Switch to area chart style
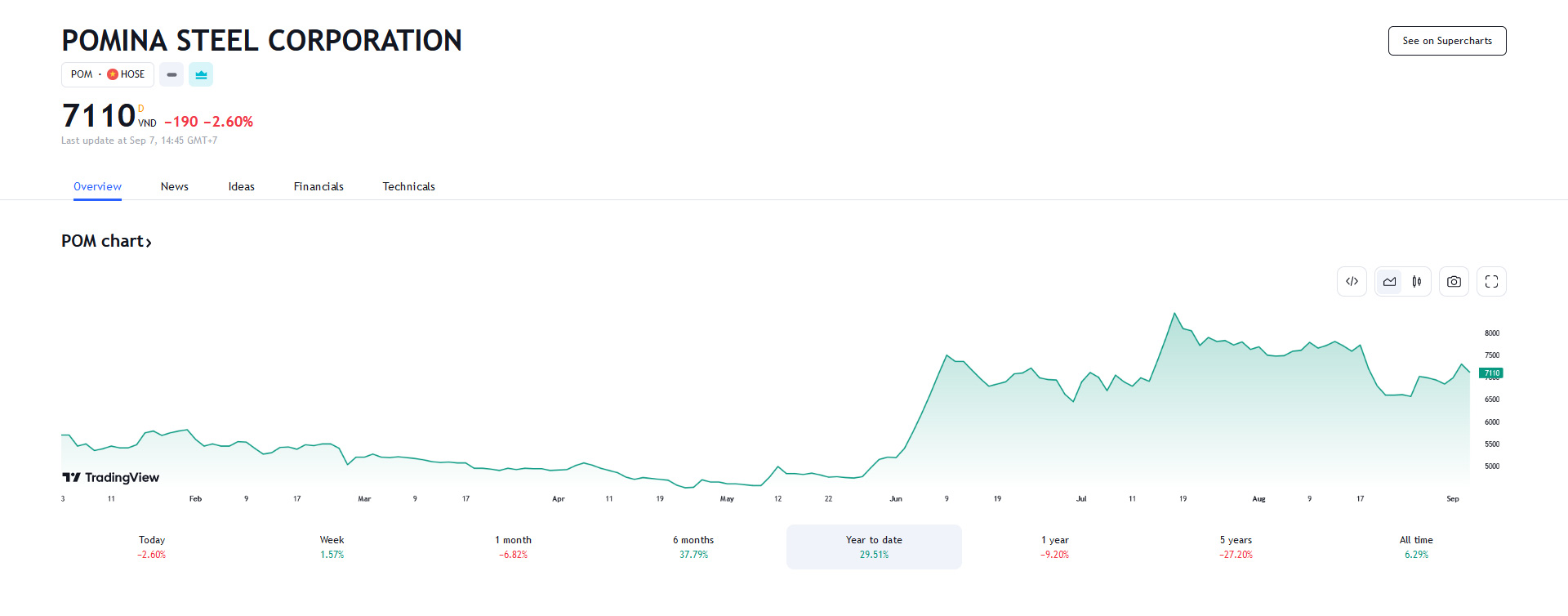 (1389, 282)
